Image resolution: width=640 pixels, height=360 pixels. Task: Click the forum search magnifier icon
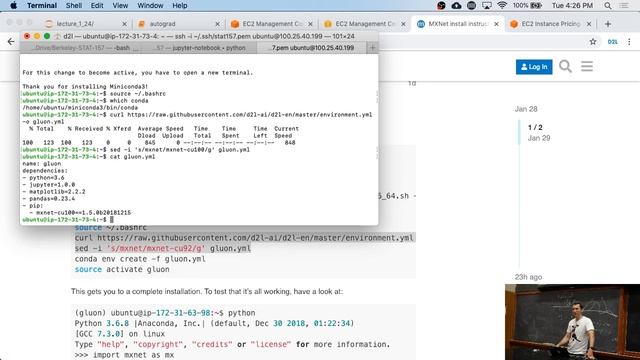point(565,66)
